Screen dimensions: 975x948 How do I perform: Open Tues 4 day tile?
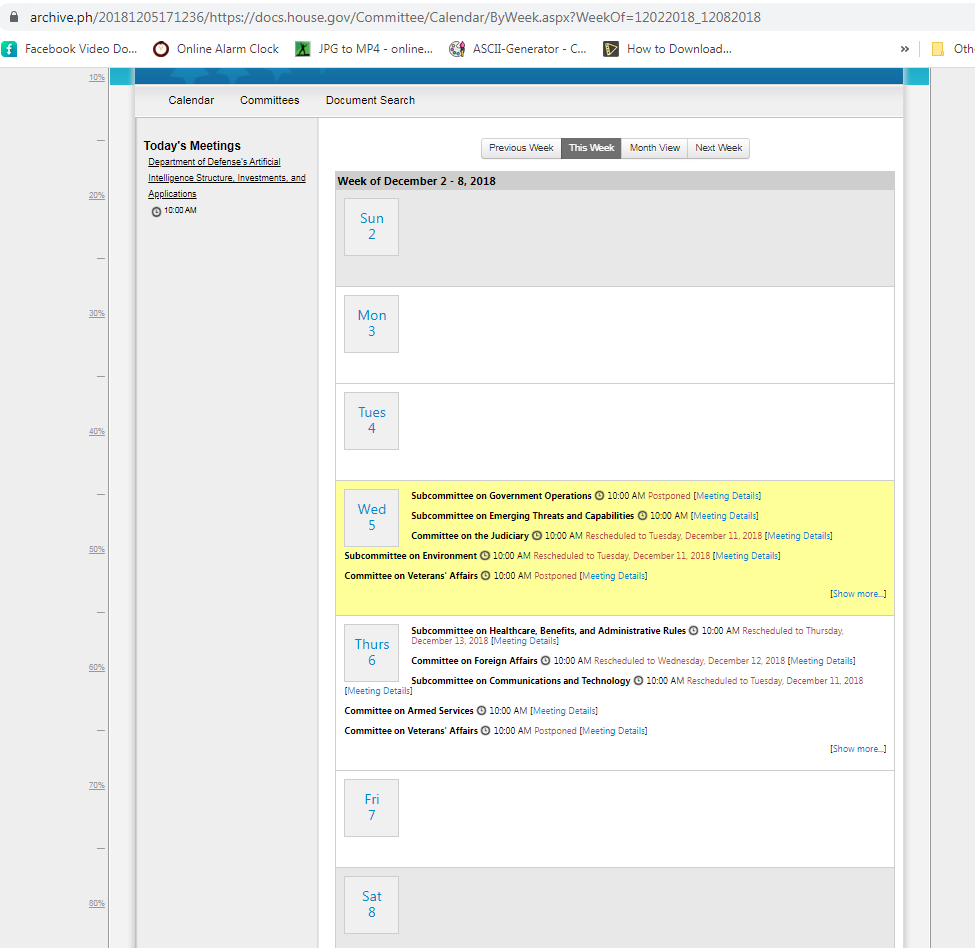click(x=371, y=421)
